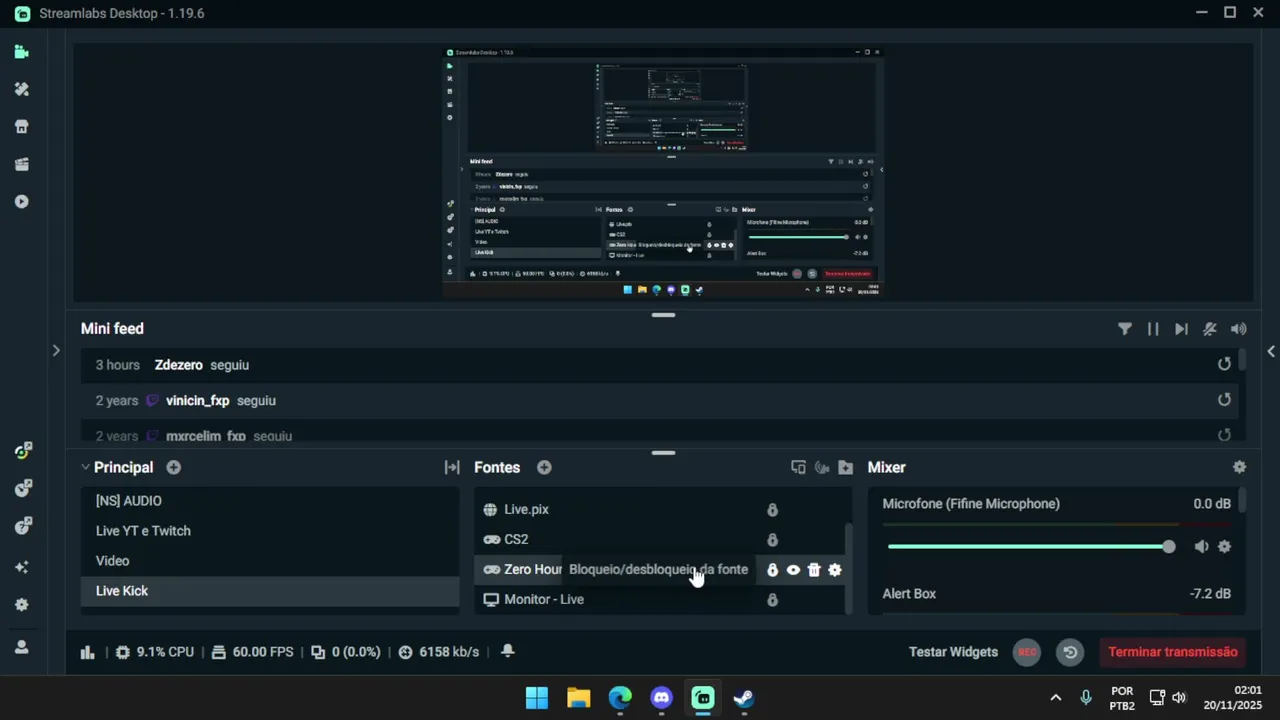Screen dimensions: 1280x720
Task: Open the first external tool shortcut in sidebar
Action: pyautogui.click(x=22, y=451)
